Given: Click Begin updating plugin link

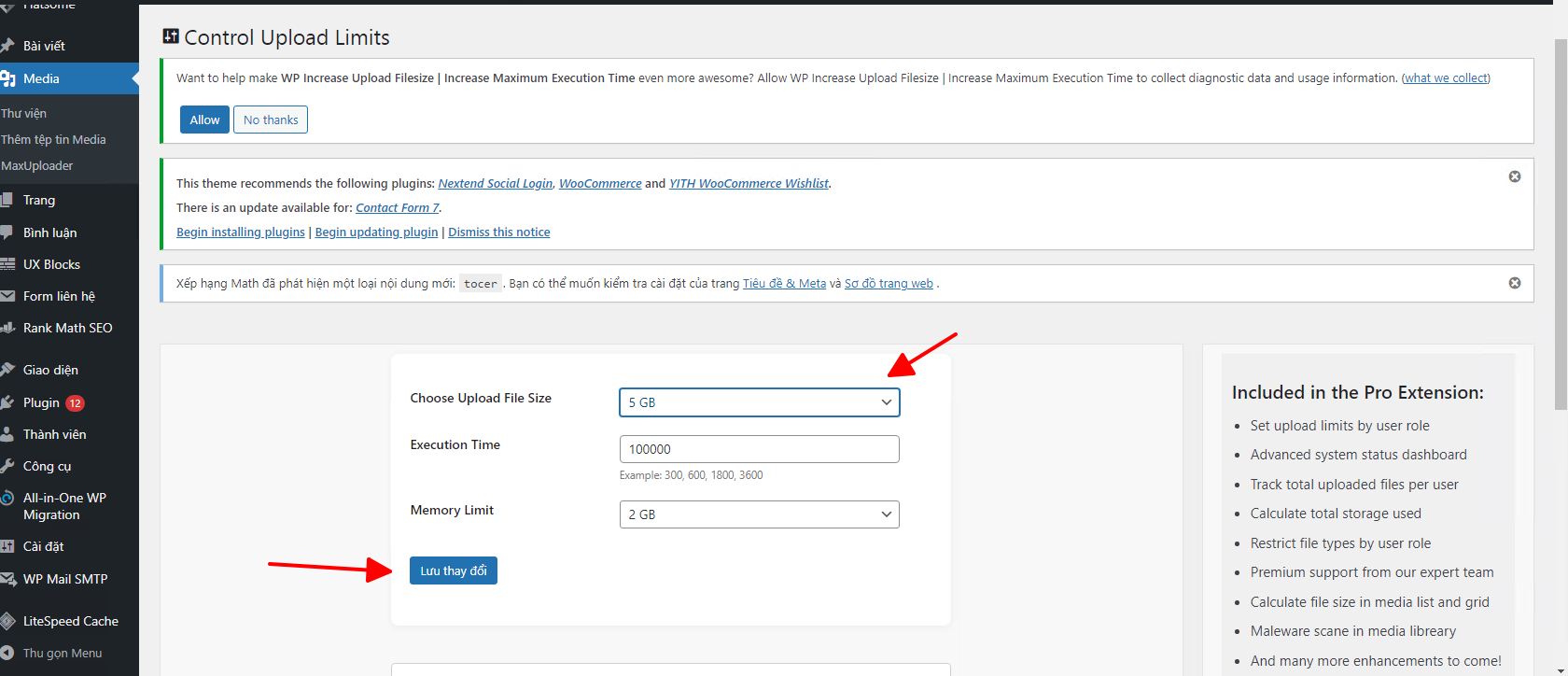Looking at the screenshot, I should coord(376,232).
